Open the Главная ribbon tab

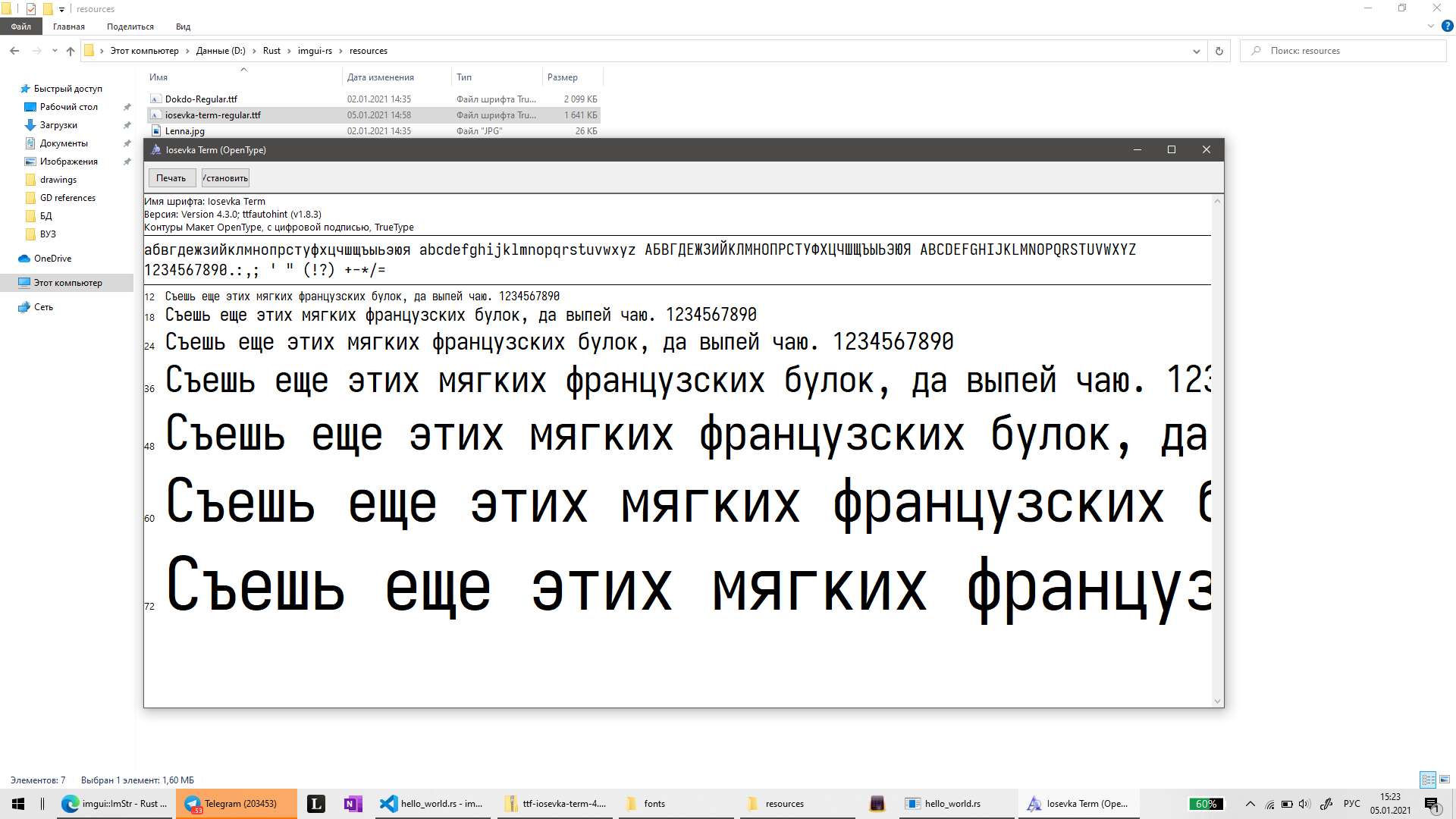69,27
